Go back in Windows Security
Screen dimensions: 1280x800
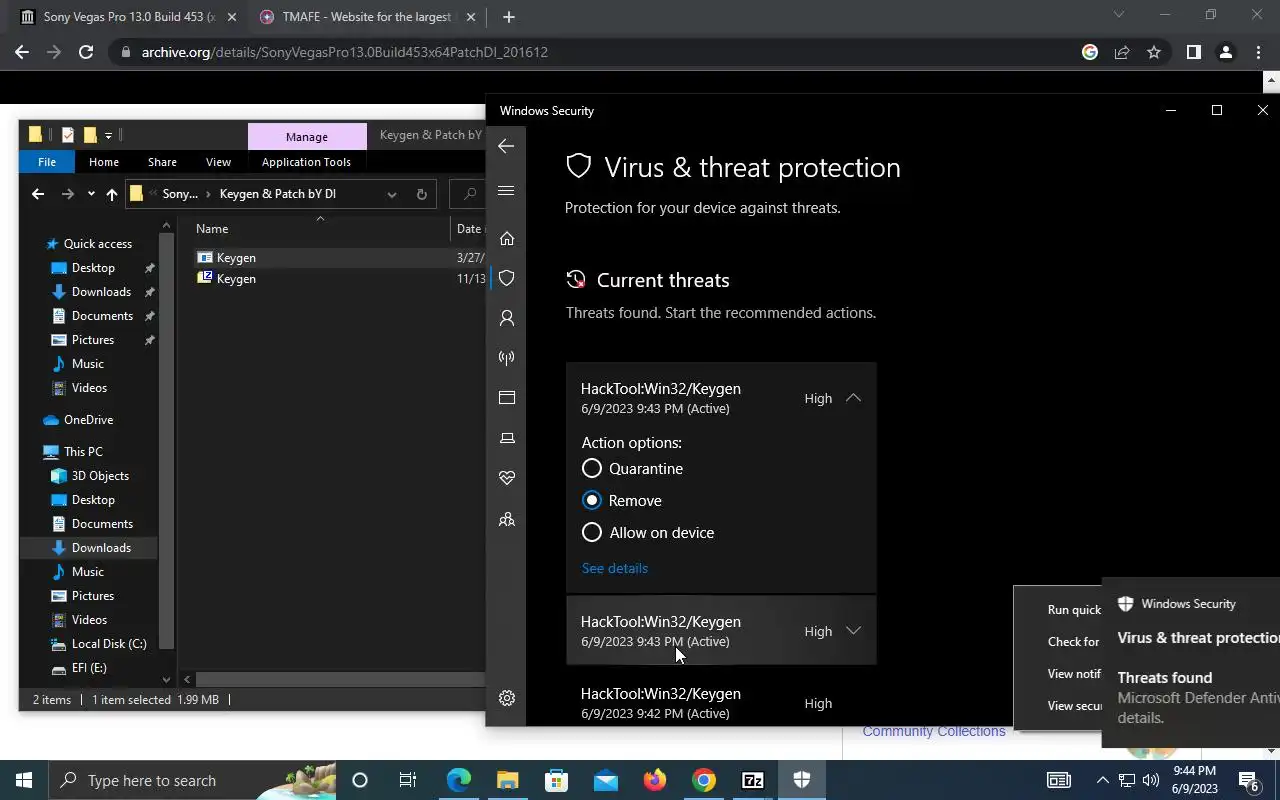tap(506, 146)
